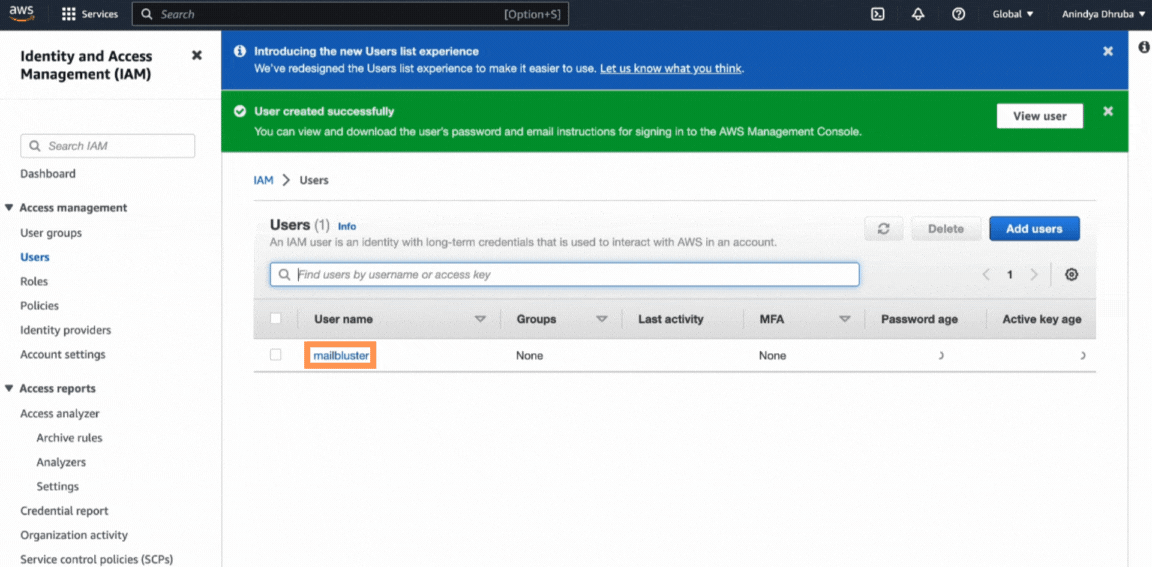Click the Last activity column header
Image resolution: width=1152 pixels, height=567 pixels.
tap(670, 319)
